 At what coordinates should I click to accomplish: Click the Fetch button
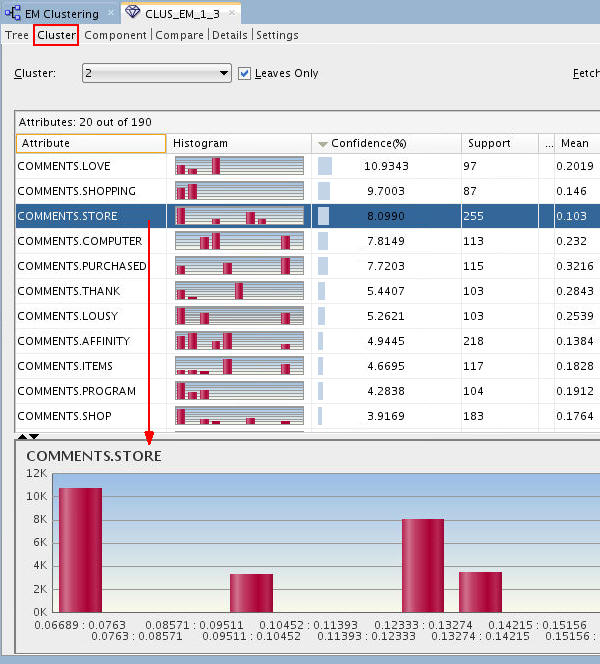586,73
